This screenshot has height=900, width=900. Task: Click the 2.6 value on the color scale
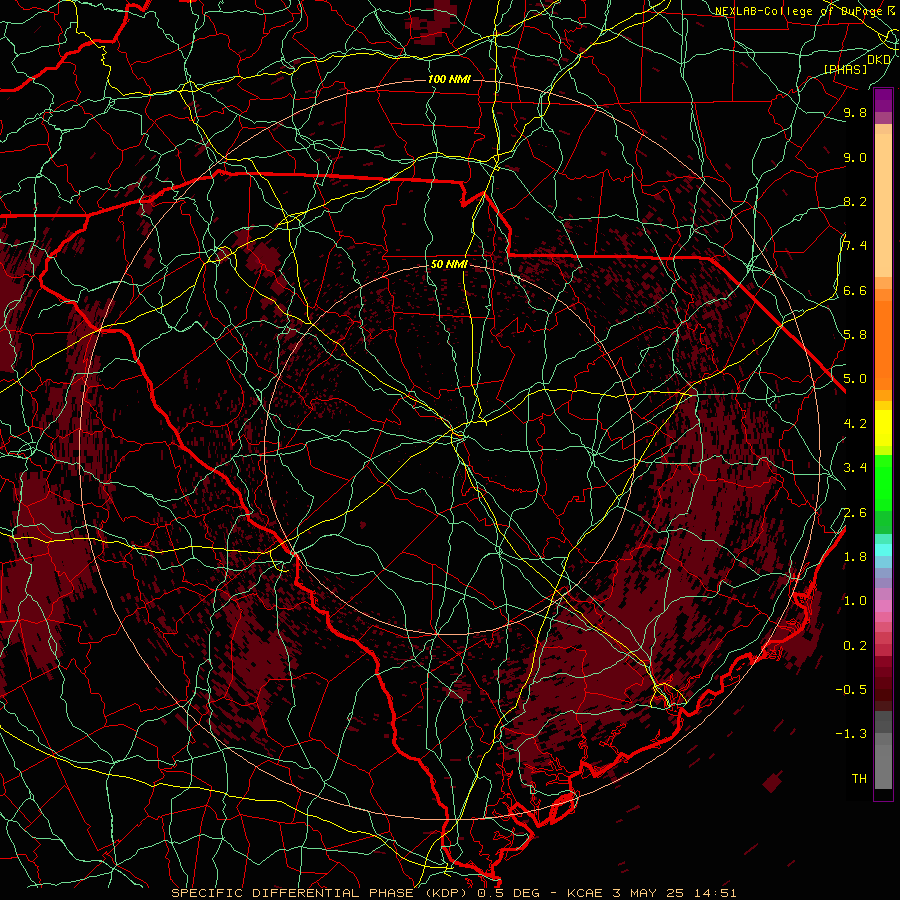[x=855, y=513]
